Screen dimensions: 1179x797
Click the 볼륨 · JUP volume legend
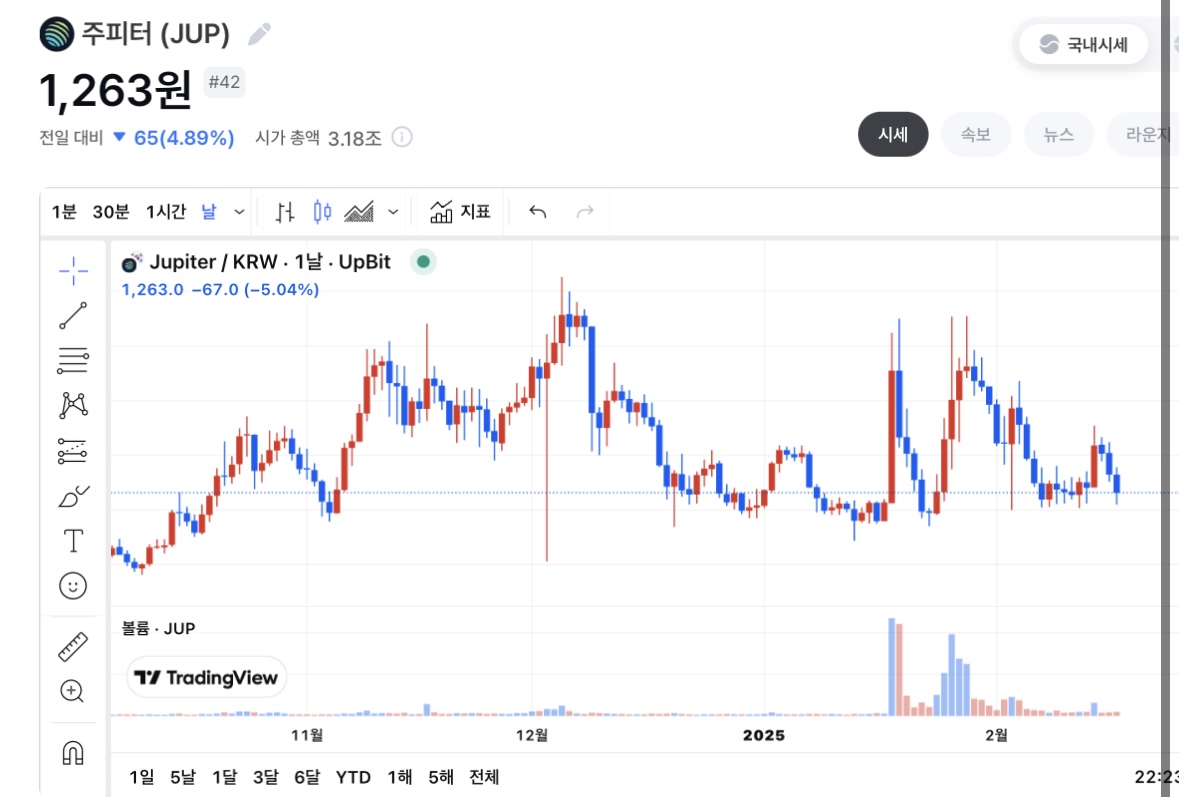pyautogui.click(x=159, y=629)
